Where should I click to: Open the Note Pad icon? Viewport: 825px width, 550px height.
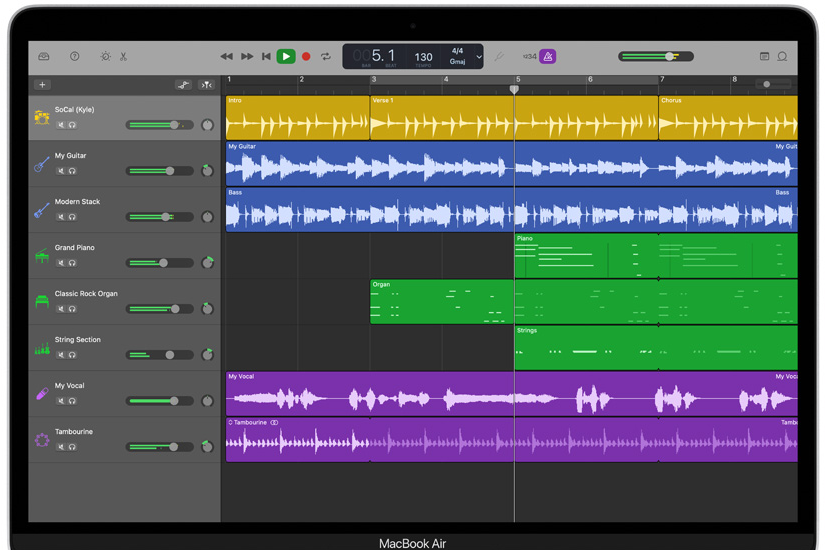(764, 56)
